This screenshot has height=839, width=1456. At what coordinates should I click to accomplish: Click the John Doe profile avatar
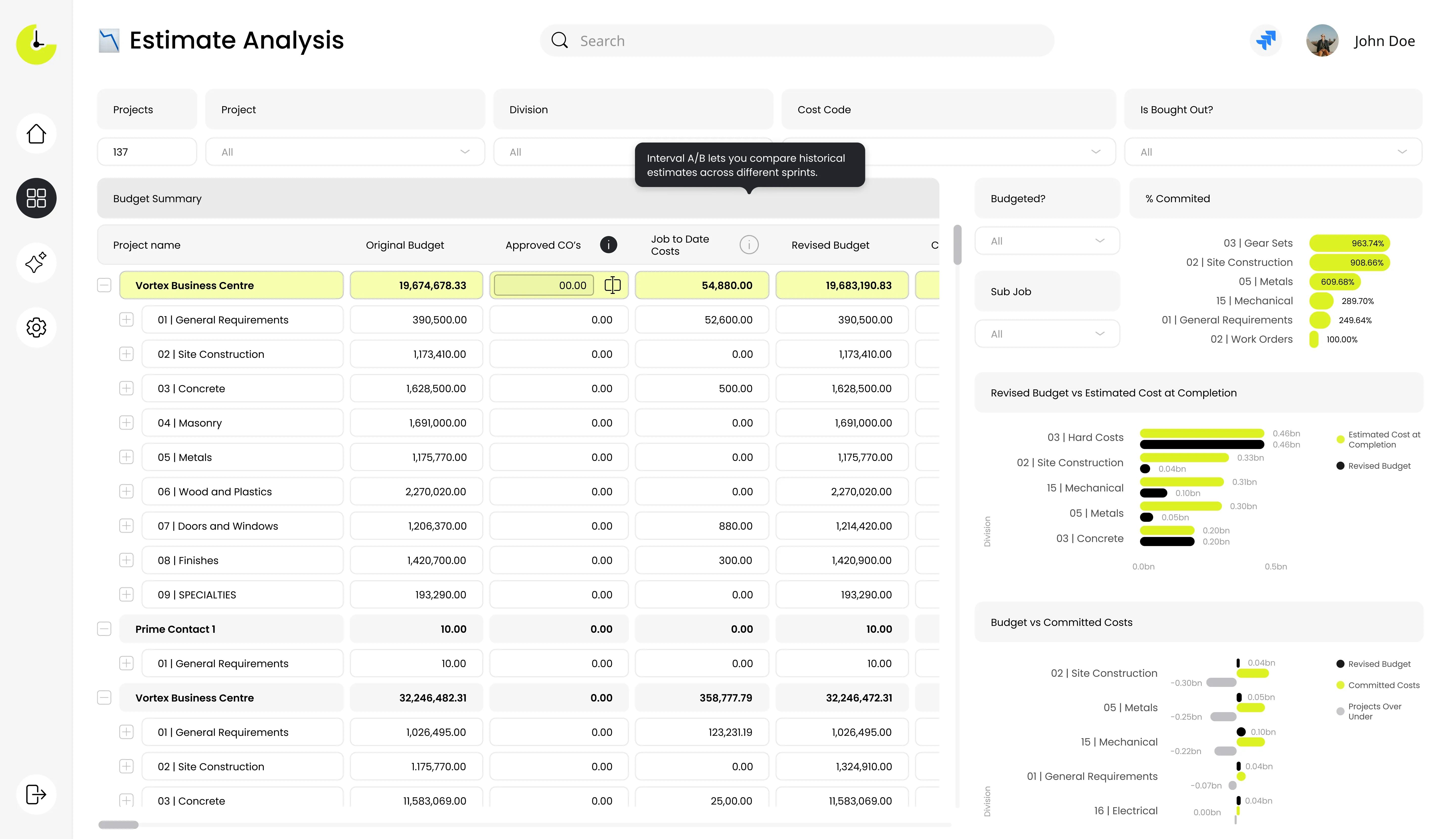pyautogui.click(x=1322, y=41)
